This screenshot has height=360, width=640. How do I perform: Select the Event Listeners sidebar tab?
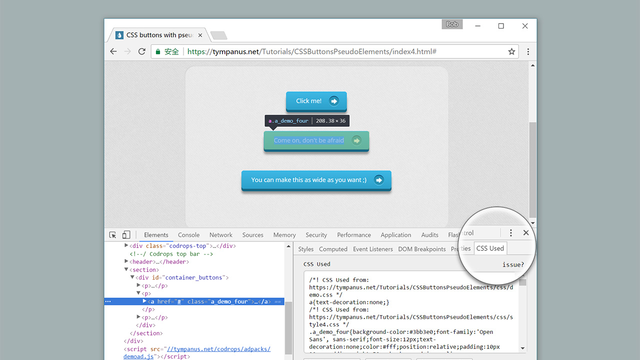(x=373, y=249)
